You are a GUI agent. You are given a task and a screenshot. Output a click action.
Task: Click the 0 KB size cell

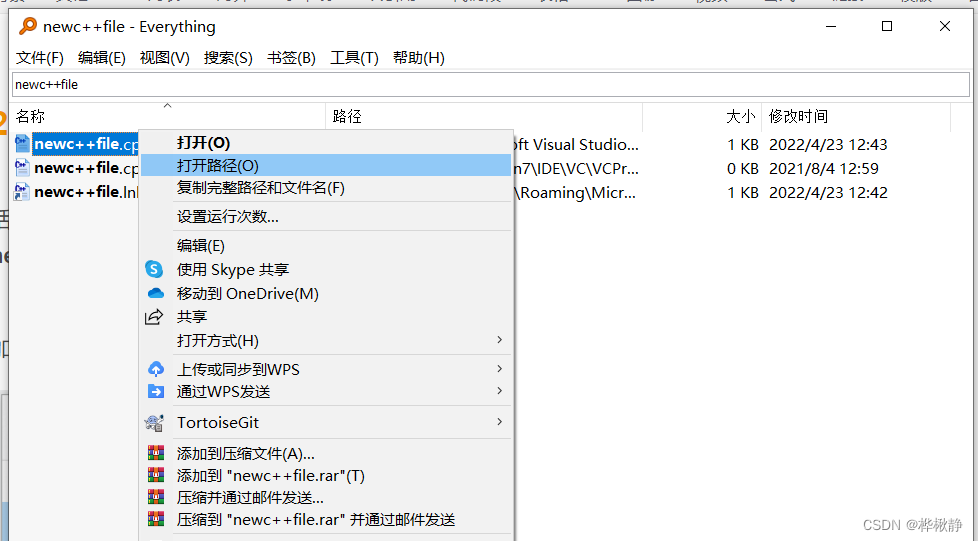pyautogui.click(x=742, y=168)
